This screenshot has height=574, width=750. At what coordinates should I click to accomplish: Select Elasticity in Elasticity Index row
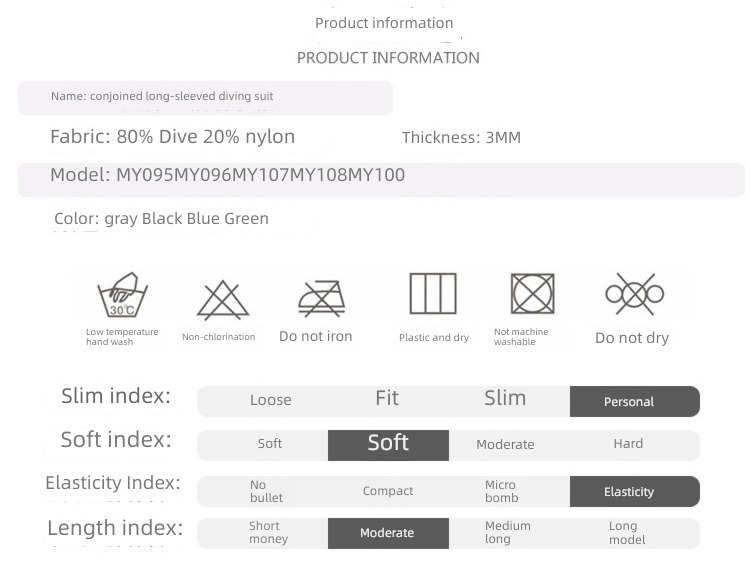635,491
